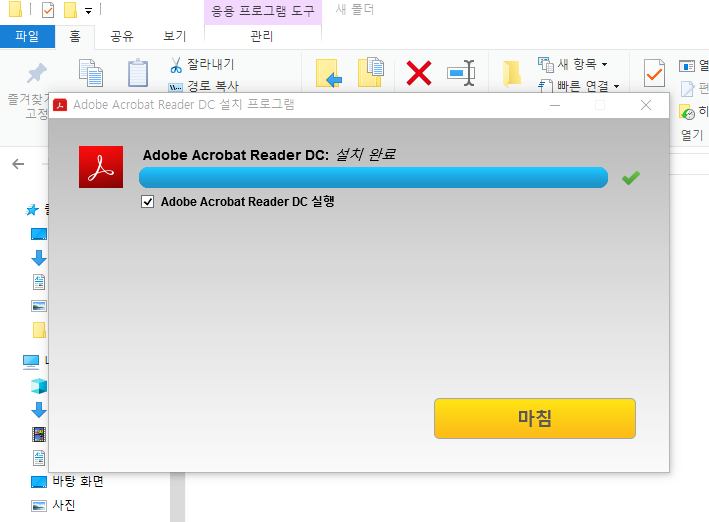Click the red X delete icon
Image resolution: width=709 pixels, height=522 pixels.
click(419, 73)
